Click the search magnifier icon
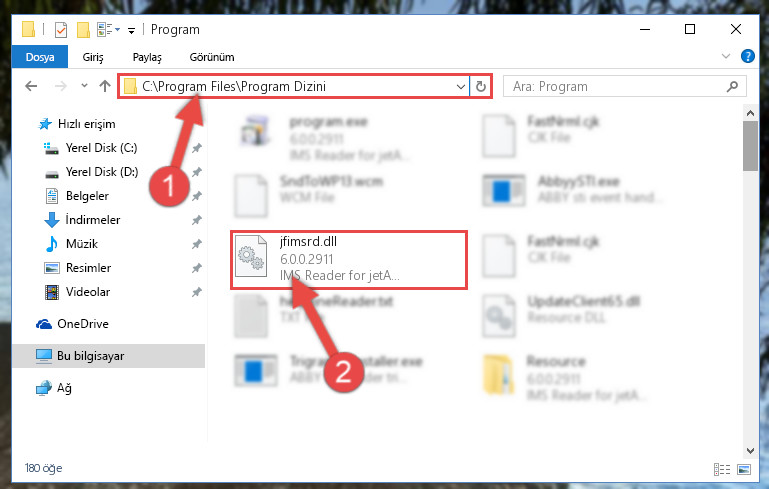 pos(732,87)
